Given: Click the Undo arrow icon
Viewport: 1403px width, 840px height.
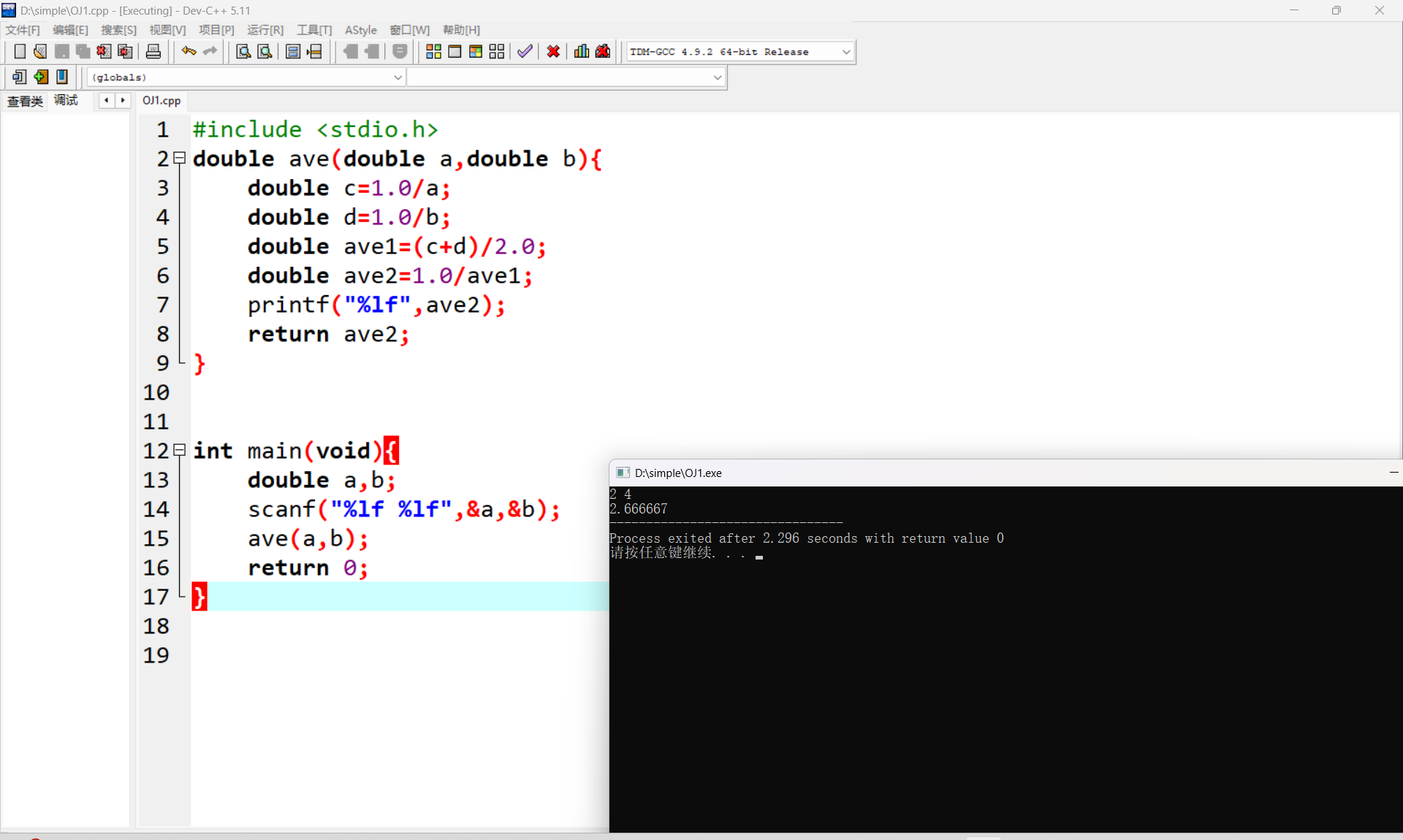Looking at the screenshot, I should [189, 51].
